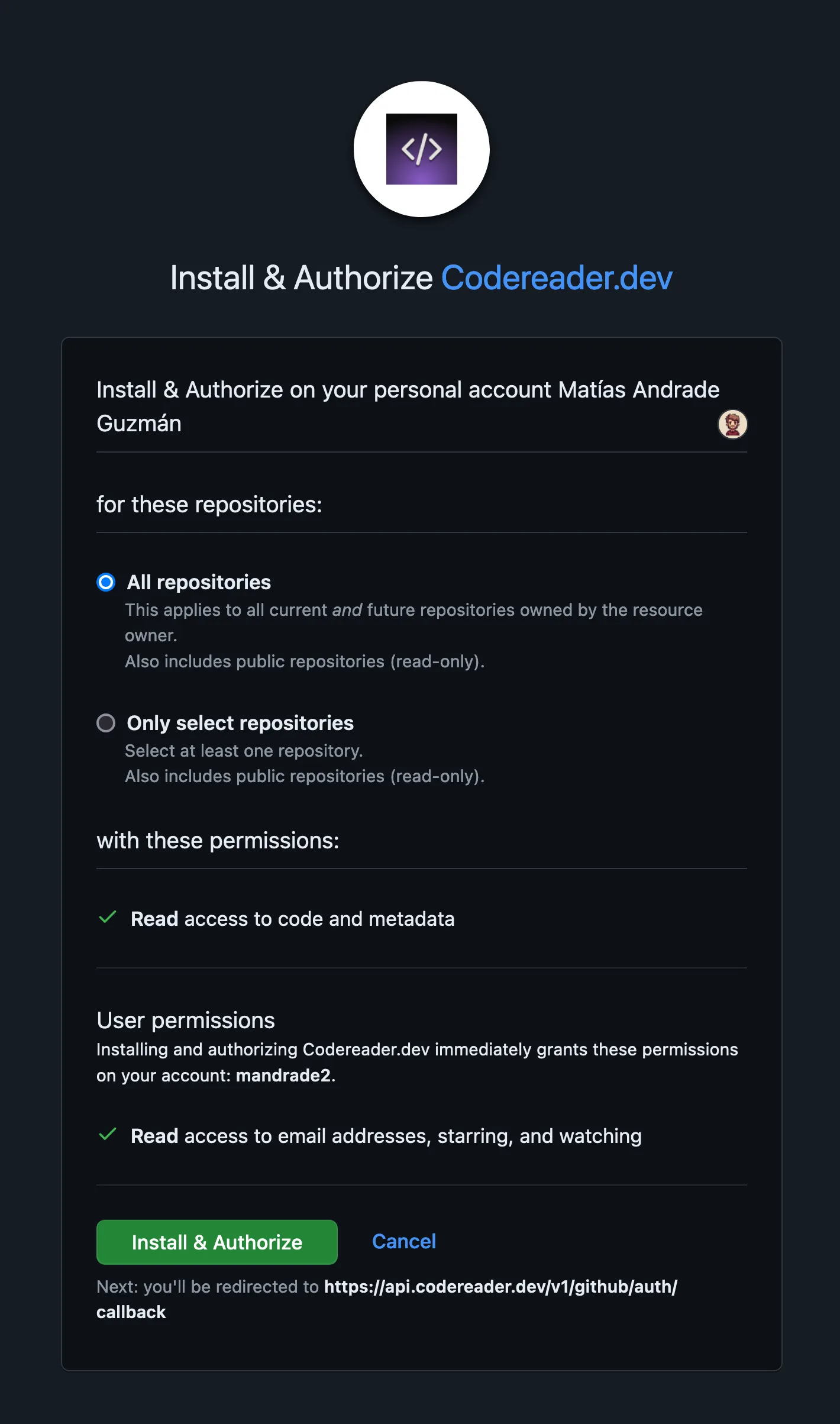Image resolution: width=840 pixels, height=1424 pixels.
Task: Click the code brackets icon inside the logo
Action: (x=421, y=149)
